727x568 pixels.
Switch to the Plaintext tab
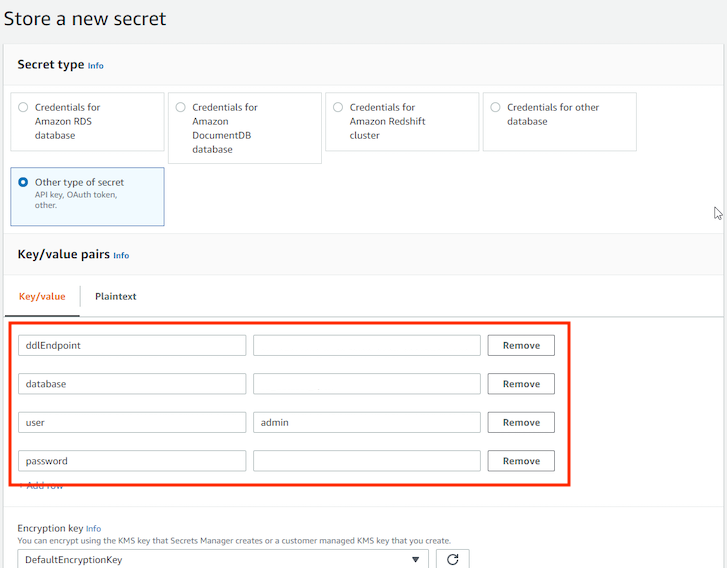115,296
